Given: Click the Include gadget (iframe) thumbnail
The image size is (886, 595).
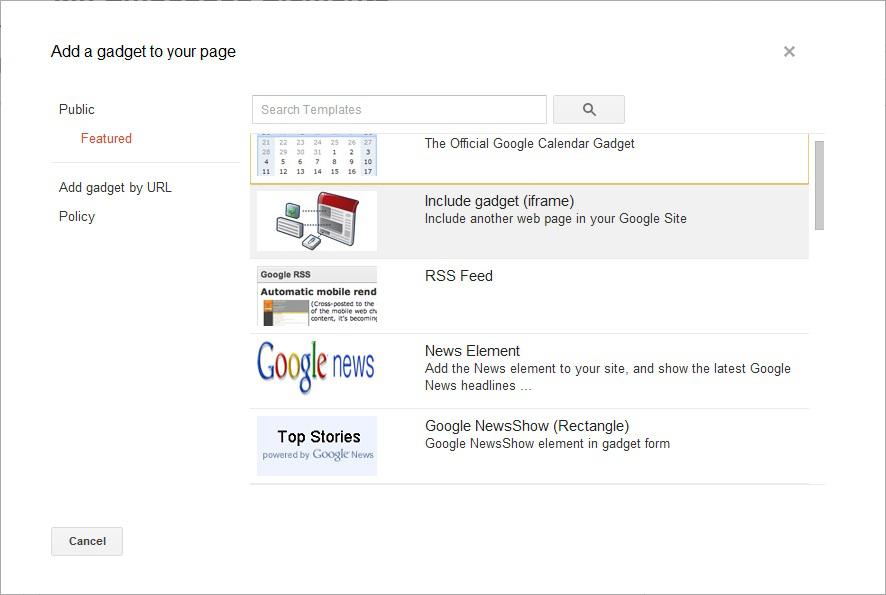Looking at the screenshot, I should coord(317,221).
